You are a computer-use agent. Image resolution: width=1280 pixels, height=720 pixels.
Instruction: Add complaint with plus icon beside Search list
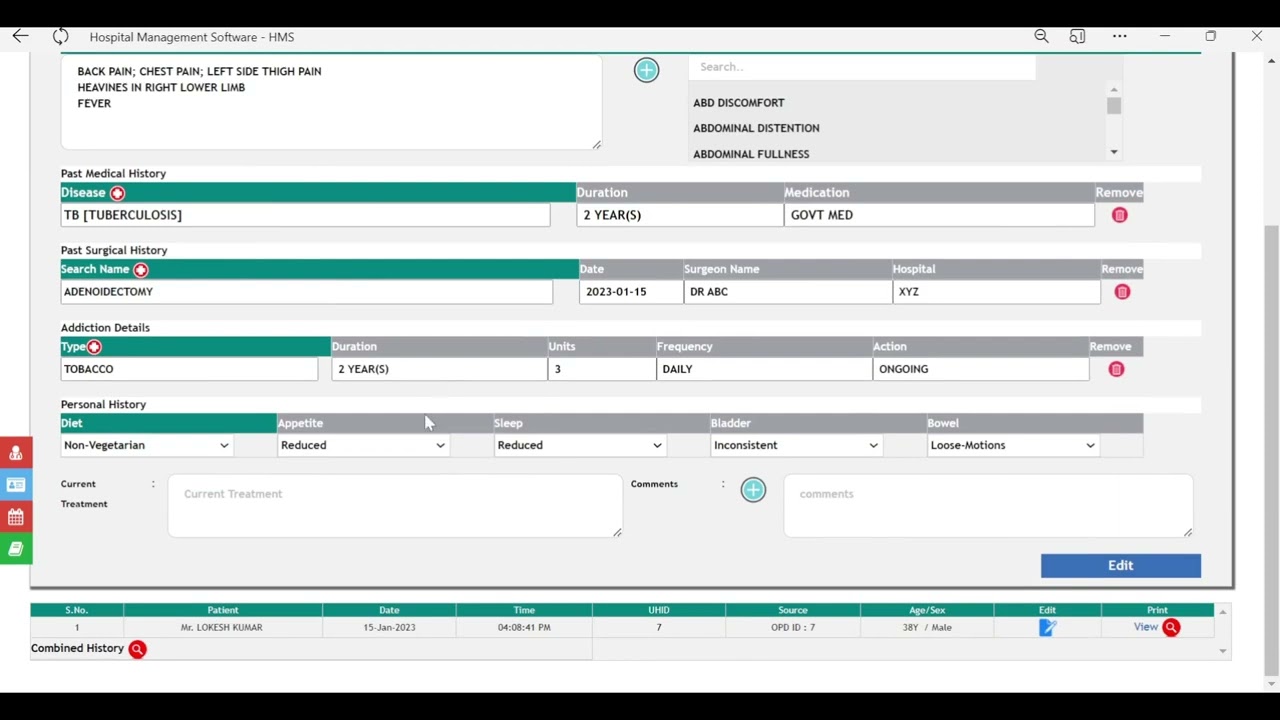click(646, 70)
